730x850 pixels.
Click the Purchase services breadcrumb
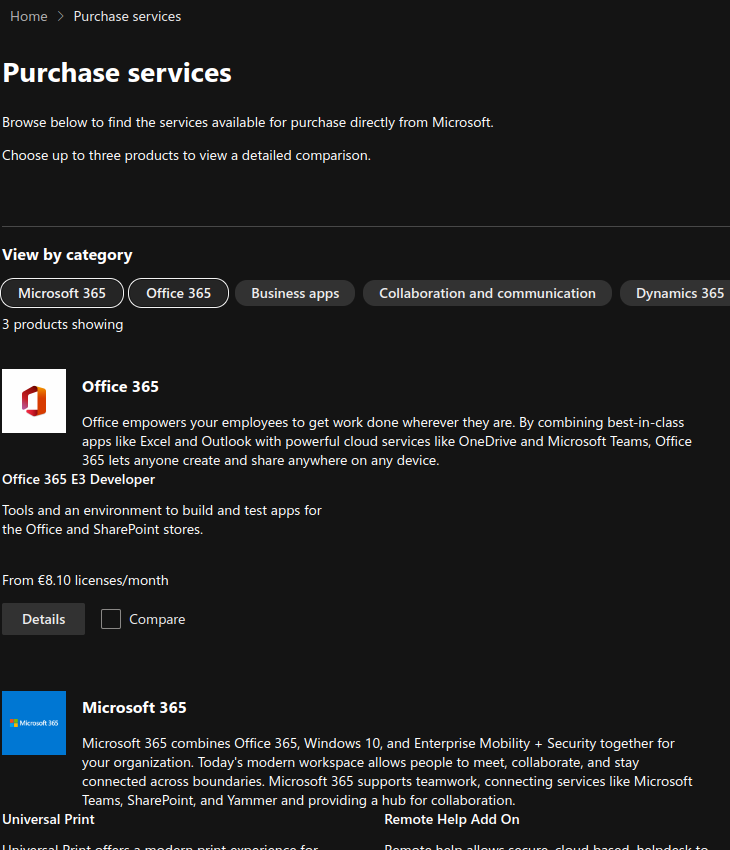(x=127, y=17)
